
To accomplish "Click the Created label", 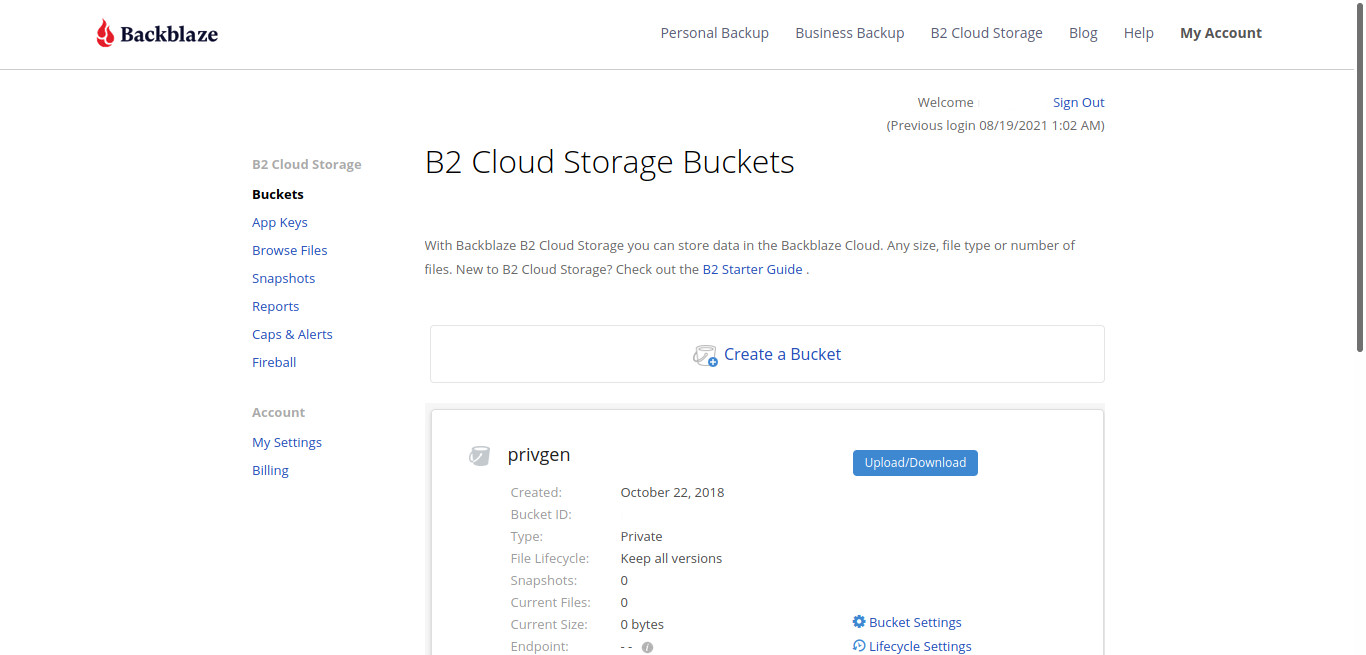I will (536, 492).
